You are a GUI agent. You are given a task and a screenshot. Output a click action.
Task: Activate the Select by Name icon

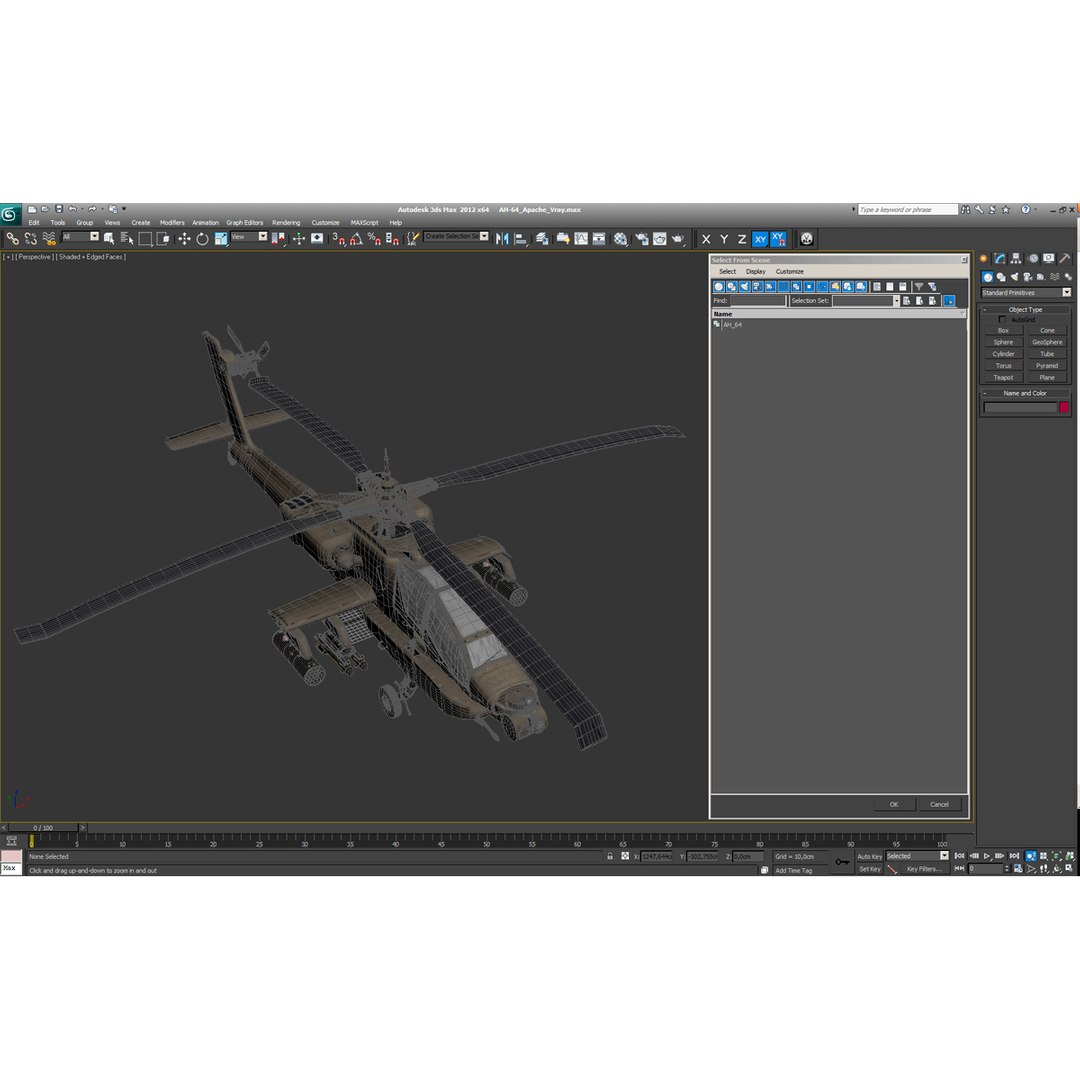click(x=127, y=238)
